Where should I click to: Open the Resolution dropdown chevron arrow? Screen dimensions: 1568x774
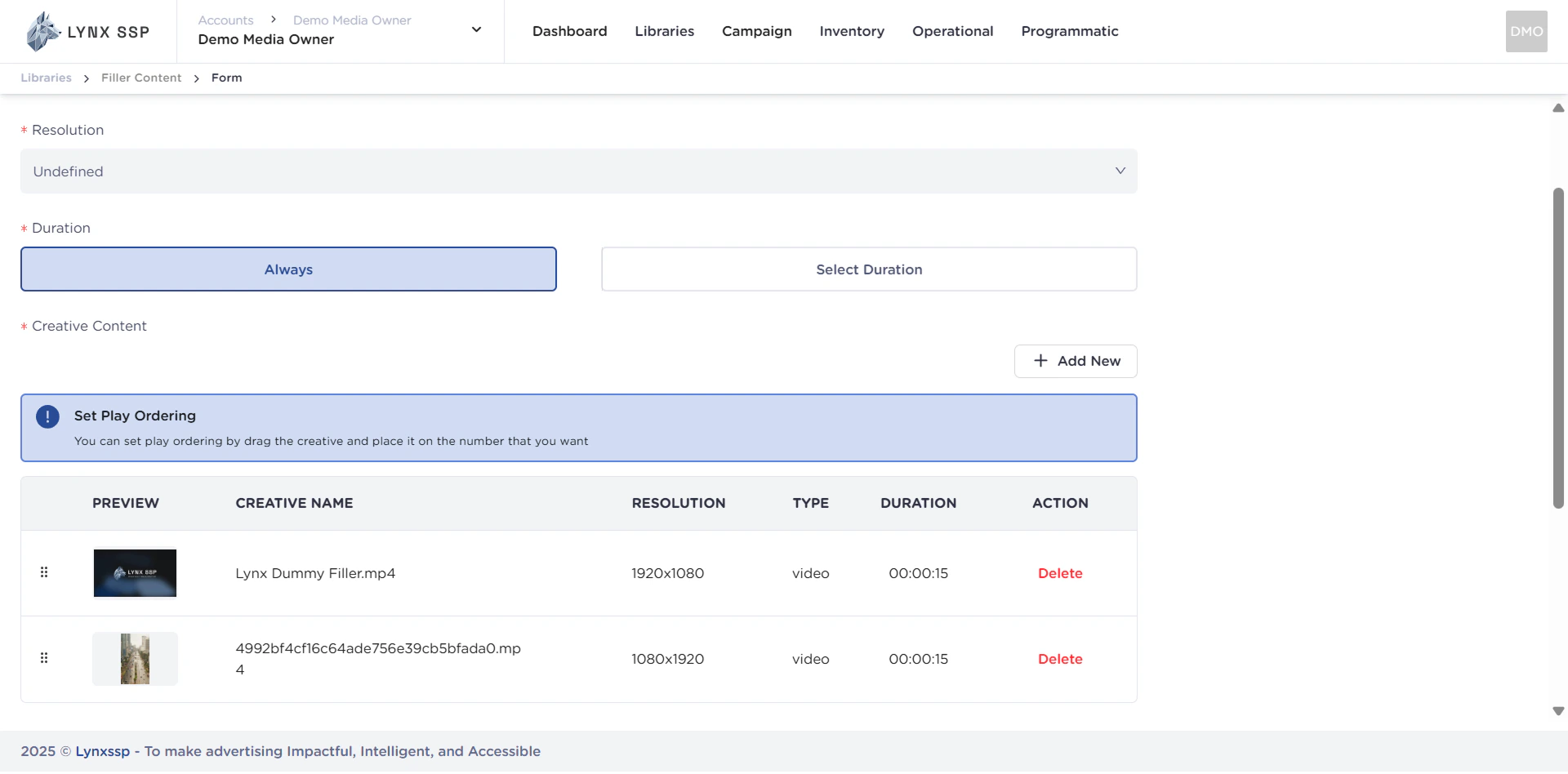pos(1120,171)
